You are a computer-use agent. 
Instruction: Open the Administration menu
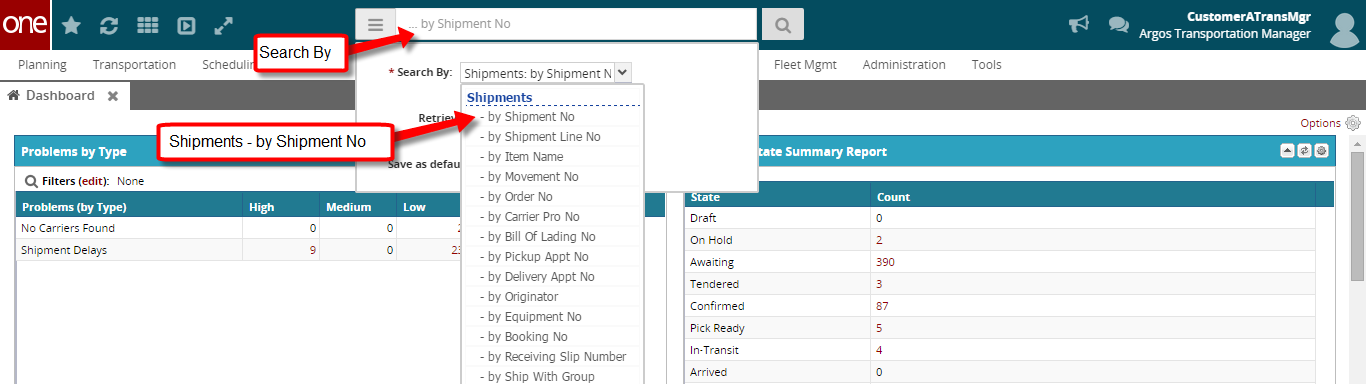904,64
